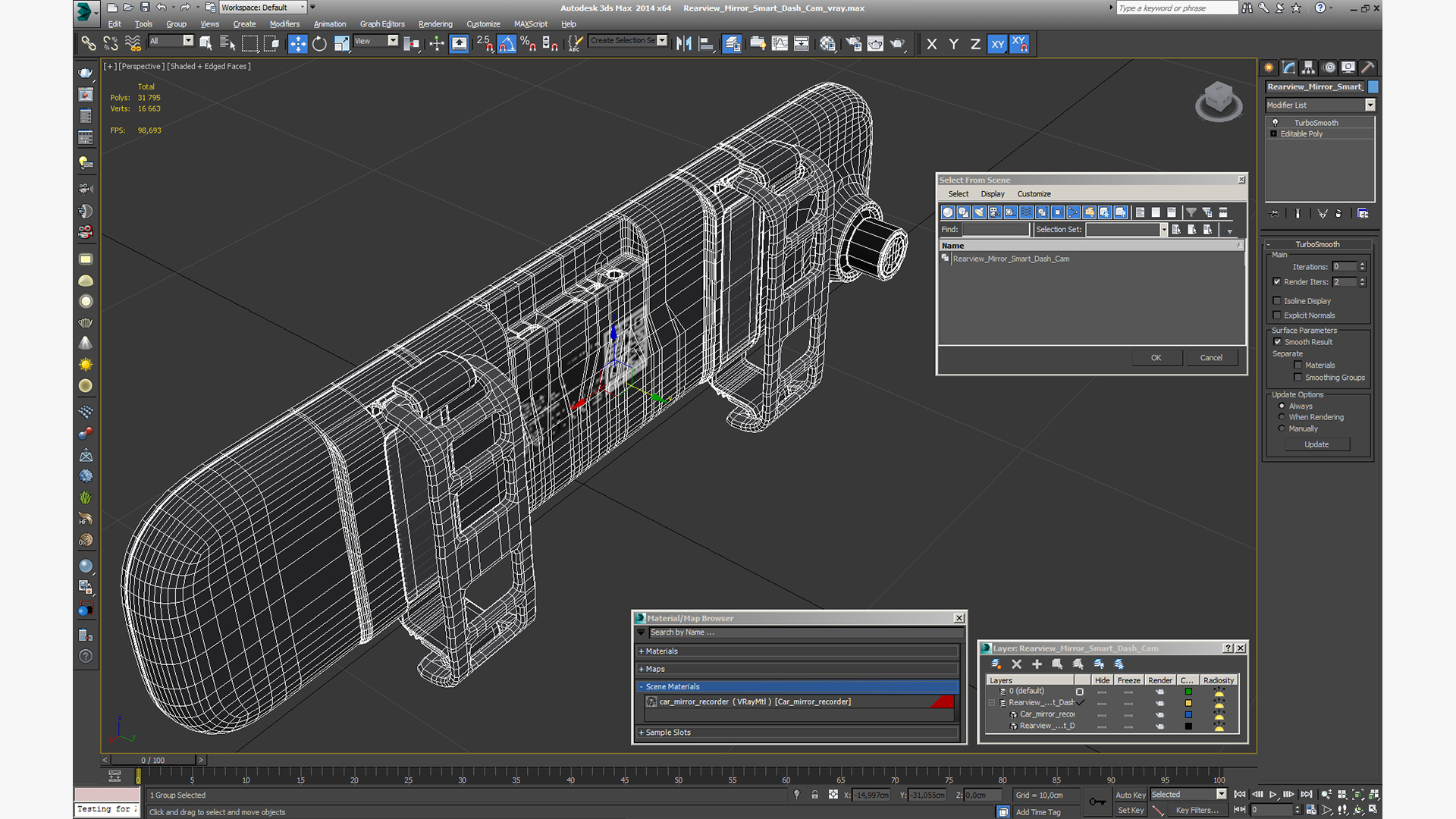Click Configure Modifier Sets icon
Viewport: 1456px width, 819px height.
[1363, 214]
